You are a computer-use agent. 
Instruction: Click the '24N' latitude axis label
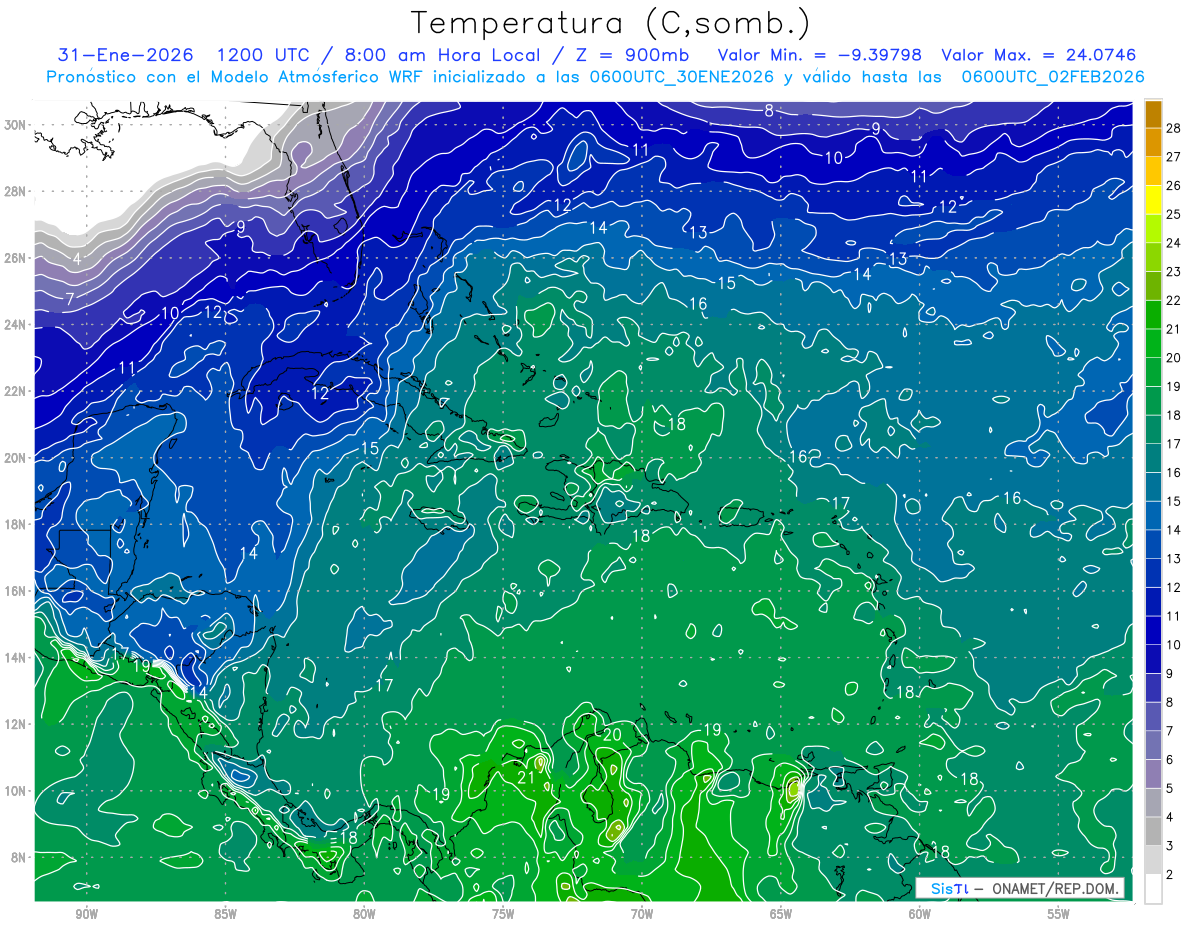tap(15, 325)
